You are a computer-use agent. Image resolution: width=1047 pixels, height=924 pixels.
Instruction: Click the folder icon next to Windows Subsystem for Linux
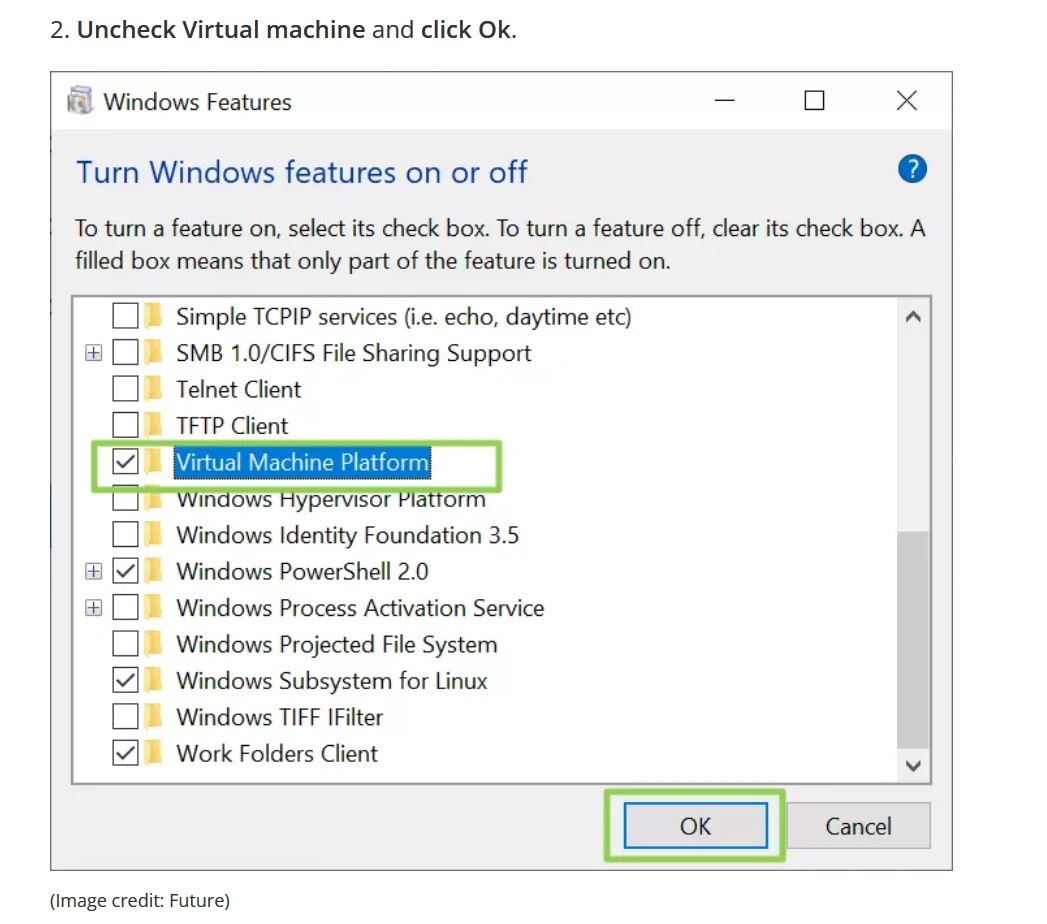click(x=154, y=680)
